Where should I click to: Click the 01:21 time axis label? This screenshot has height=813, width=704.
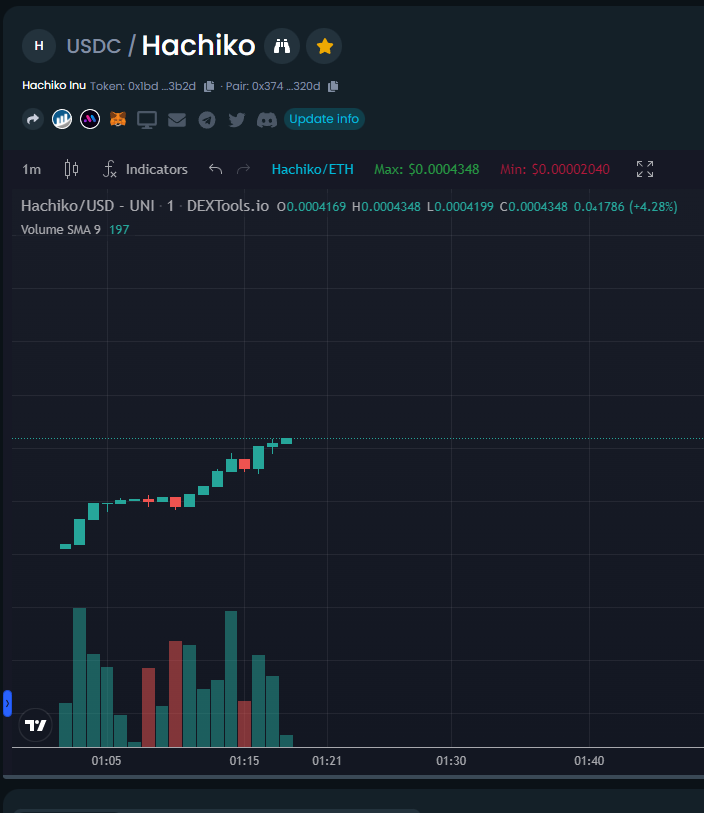(327, 761)
